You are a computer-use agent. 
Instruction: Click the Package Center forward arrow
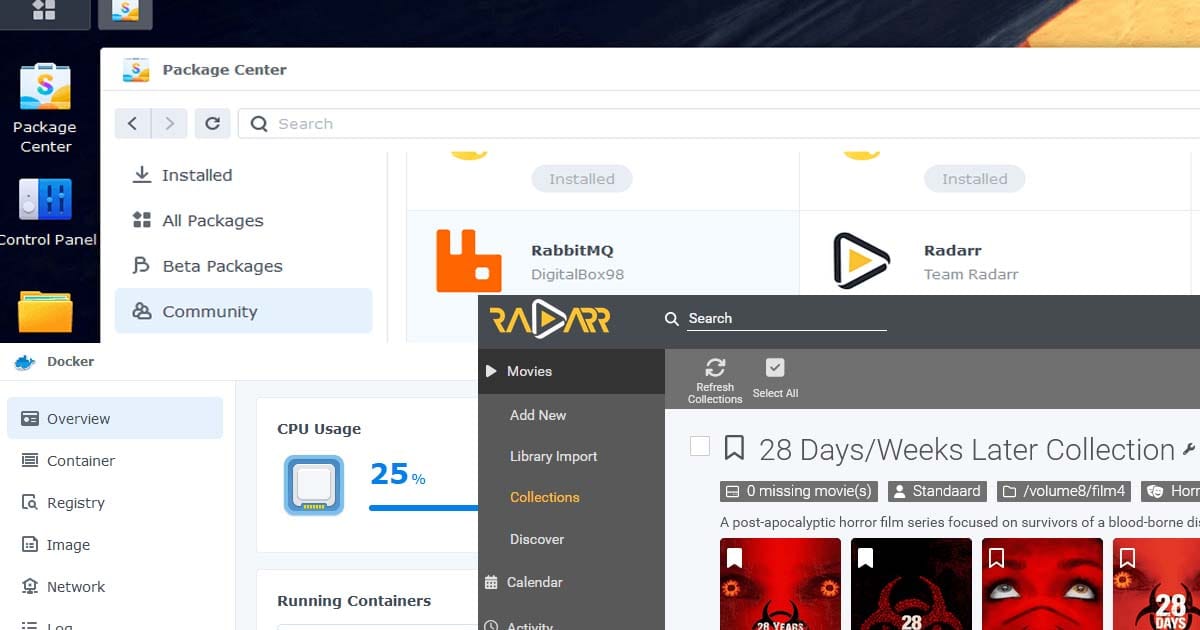tap(169, 123)
